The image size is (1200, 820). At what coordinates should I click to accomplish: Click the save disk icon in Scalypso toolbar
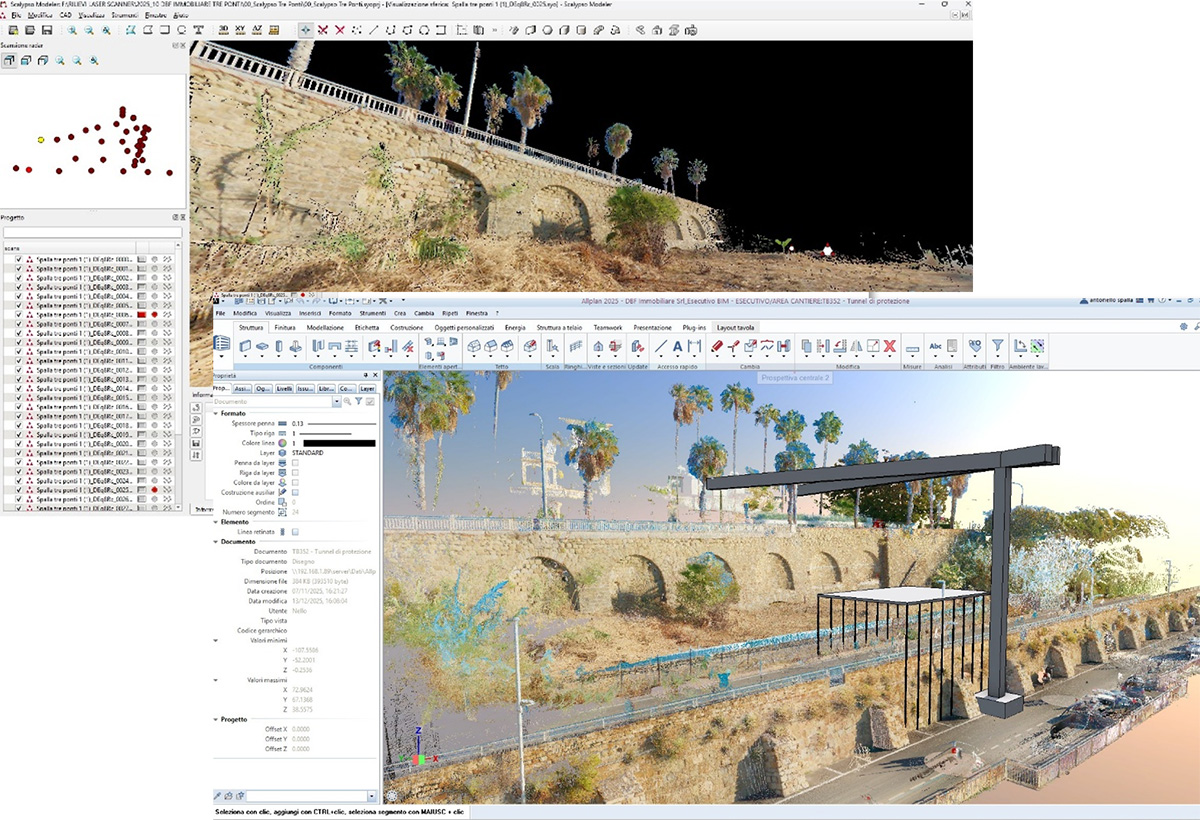coord(46,30)
